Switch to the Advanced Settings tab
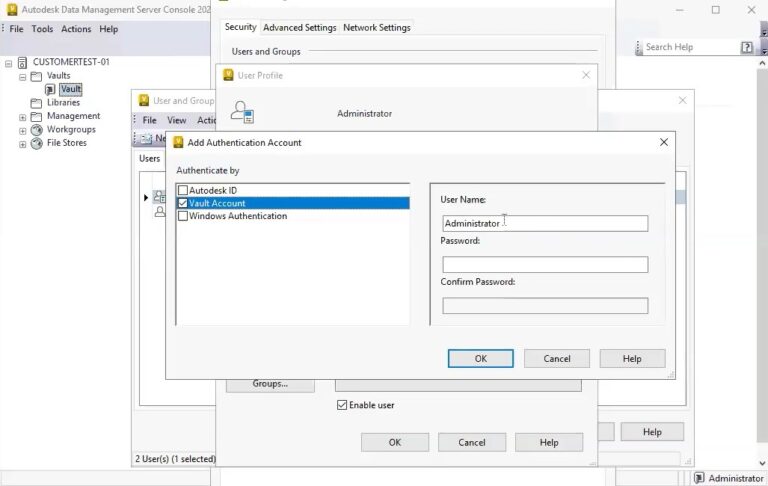Image resolution: width=768 pixels, height=486 pixels. coord(300,28)
